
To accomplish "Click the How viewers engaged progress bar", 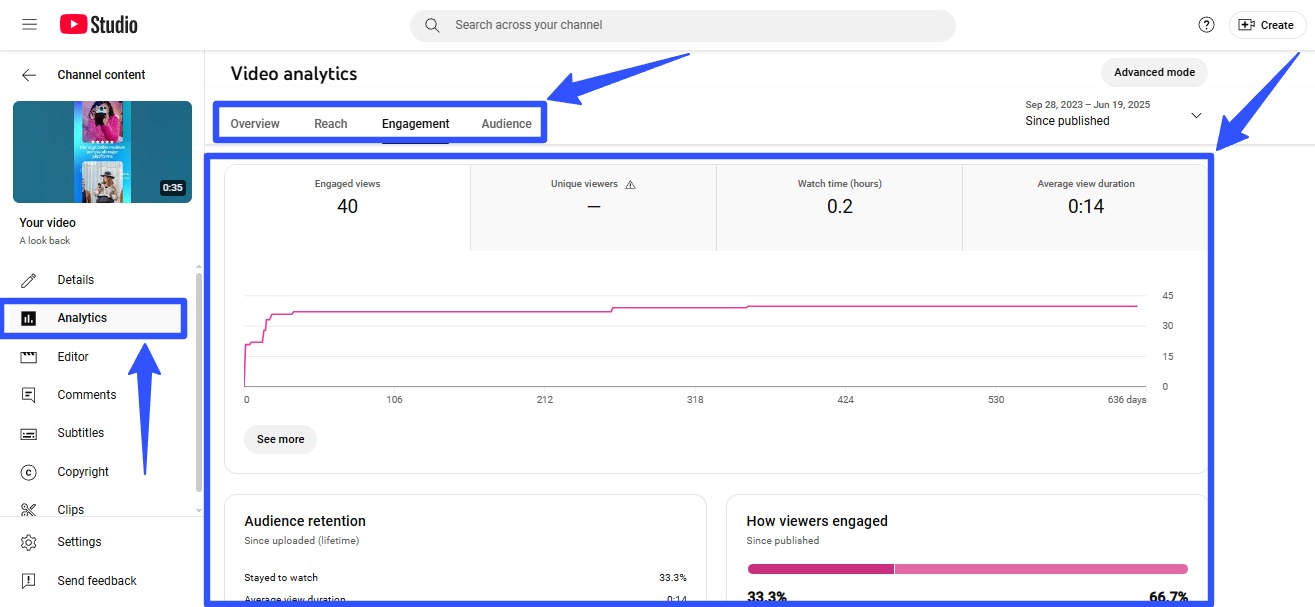I will pyautogui.click(x=966, y=568).
